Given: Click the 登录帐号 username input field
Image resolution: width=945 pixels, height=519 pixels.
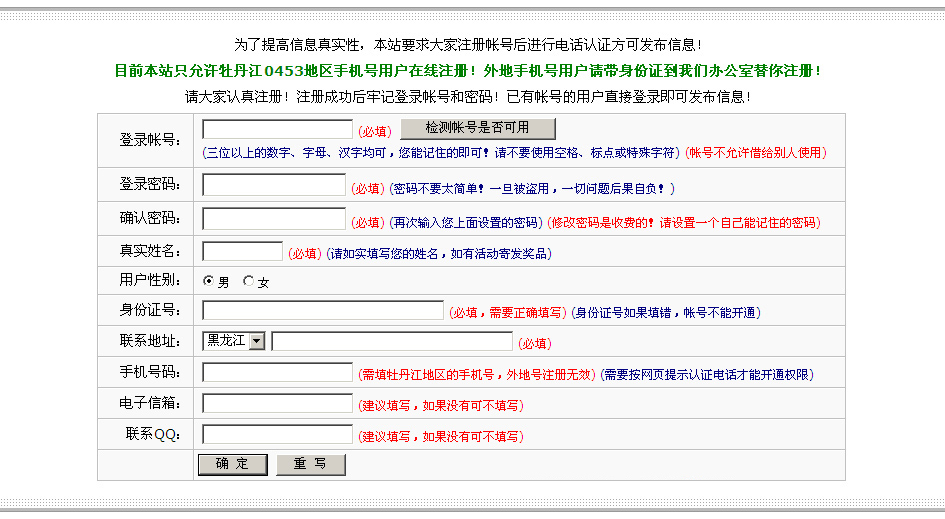Looking at the screenshot, I should 277,129.
